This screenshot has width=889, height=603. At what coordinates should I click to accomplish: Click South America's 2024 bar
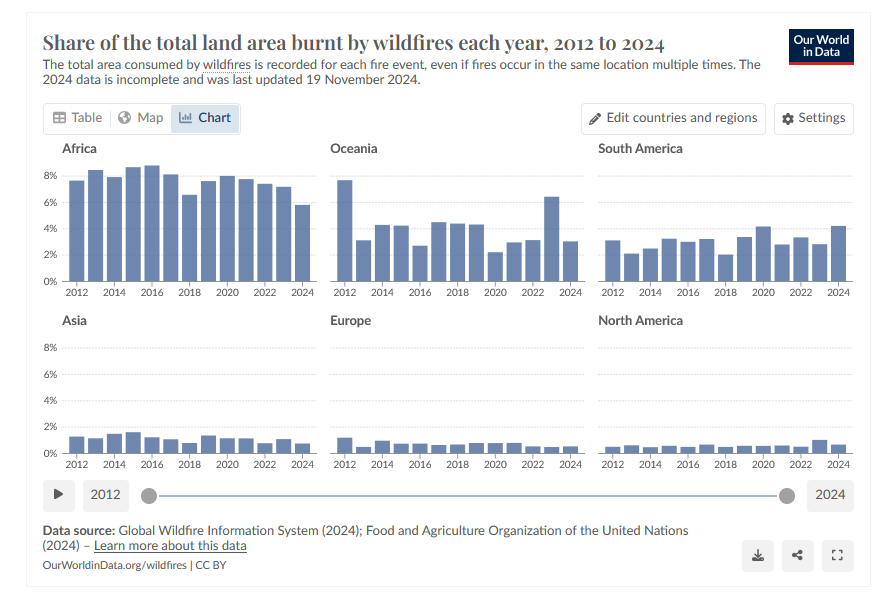(838, 254)
